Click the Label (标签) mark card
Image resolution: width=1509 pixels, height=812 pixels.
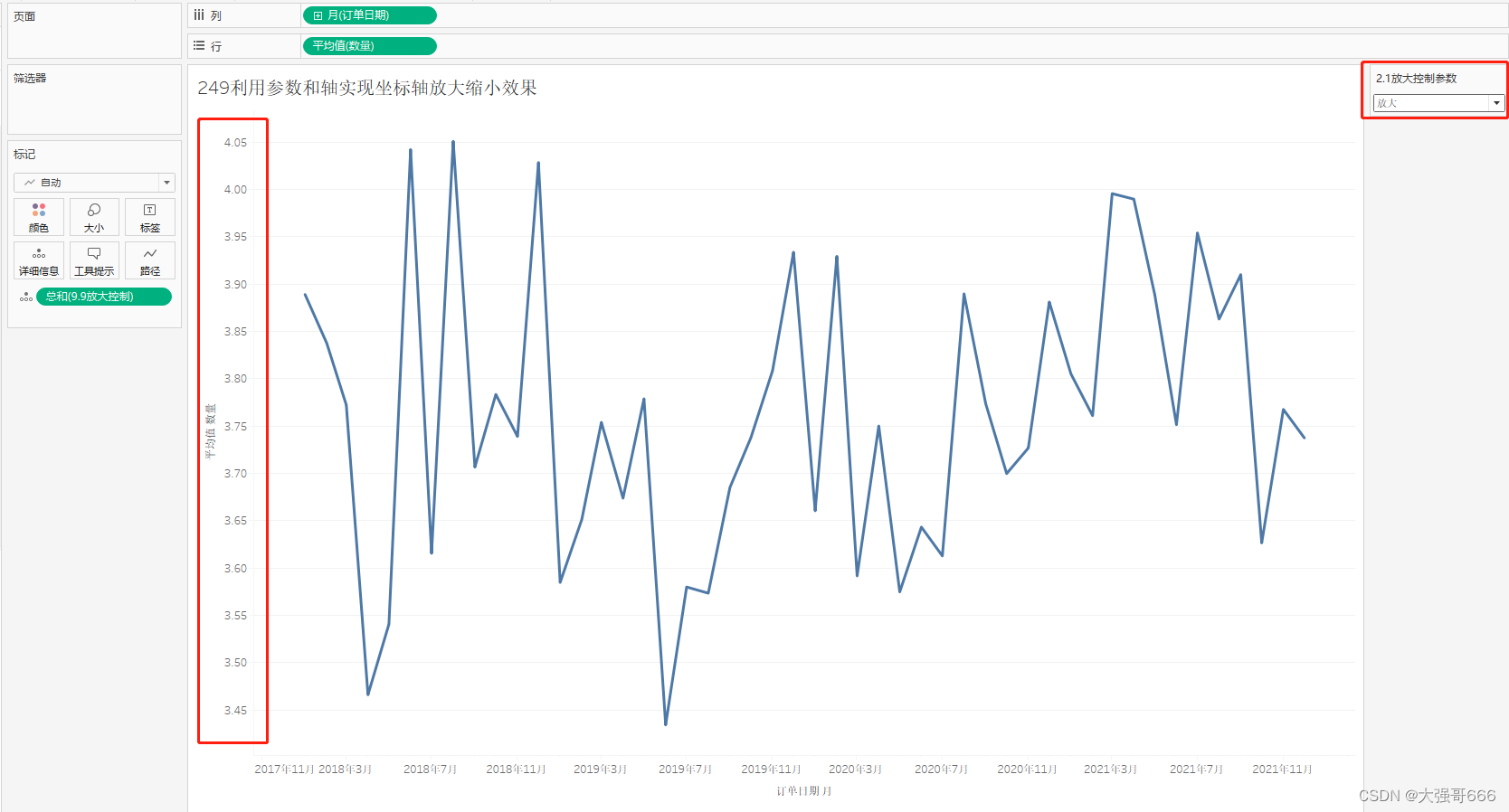tap(150, 217)
